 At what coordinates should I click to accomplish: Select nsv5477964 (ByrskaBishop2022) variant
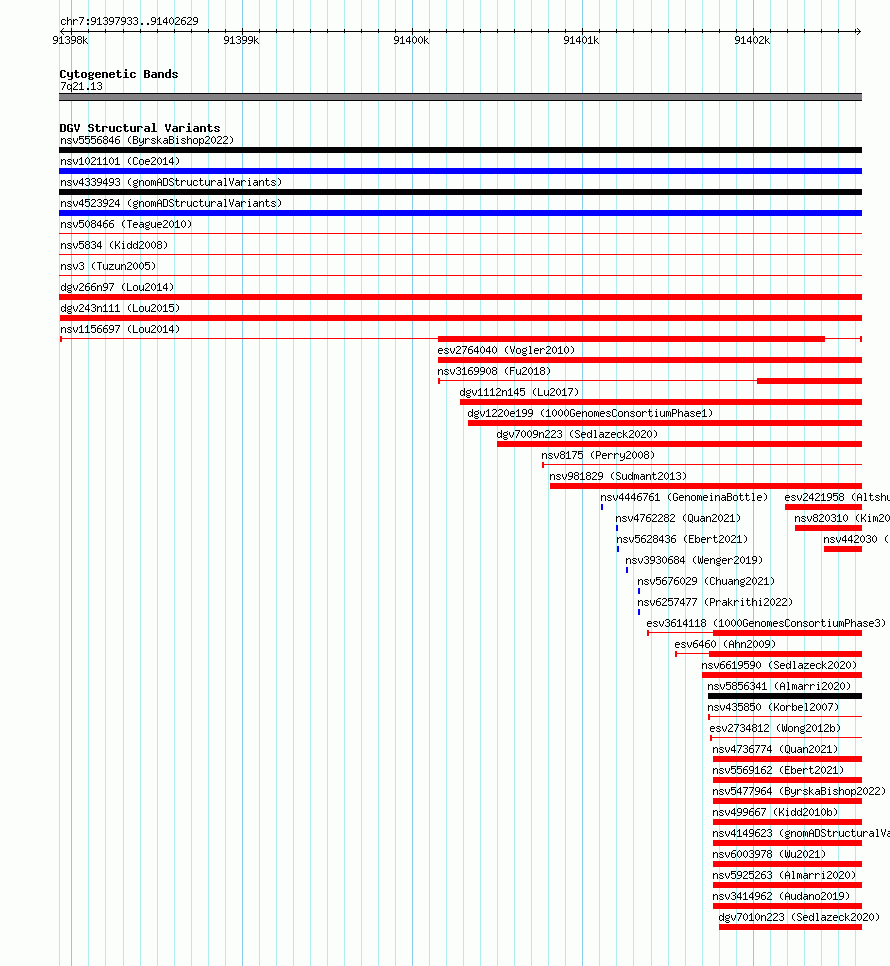(799, 790)
